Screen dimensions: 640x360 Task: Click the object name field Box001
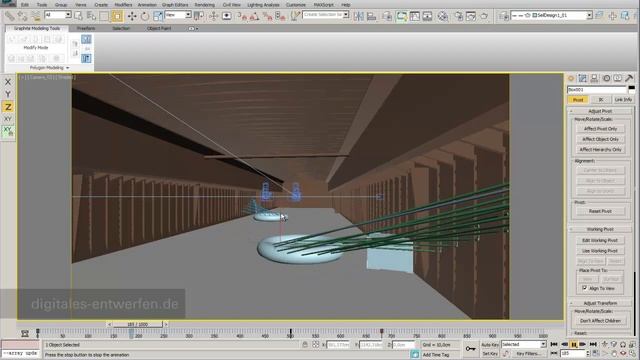[x=596, y=89]
